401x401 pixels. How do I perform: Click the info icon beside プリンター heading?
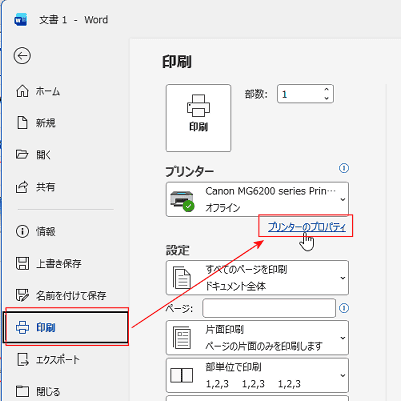(344, 168)
